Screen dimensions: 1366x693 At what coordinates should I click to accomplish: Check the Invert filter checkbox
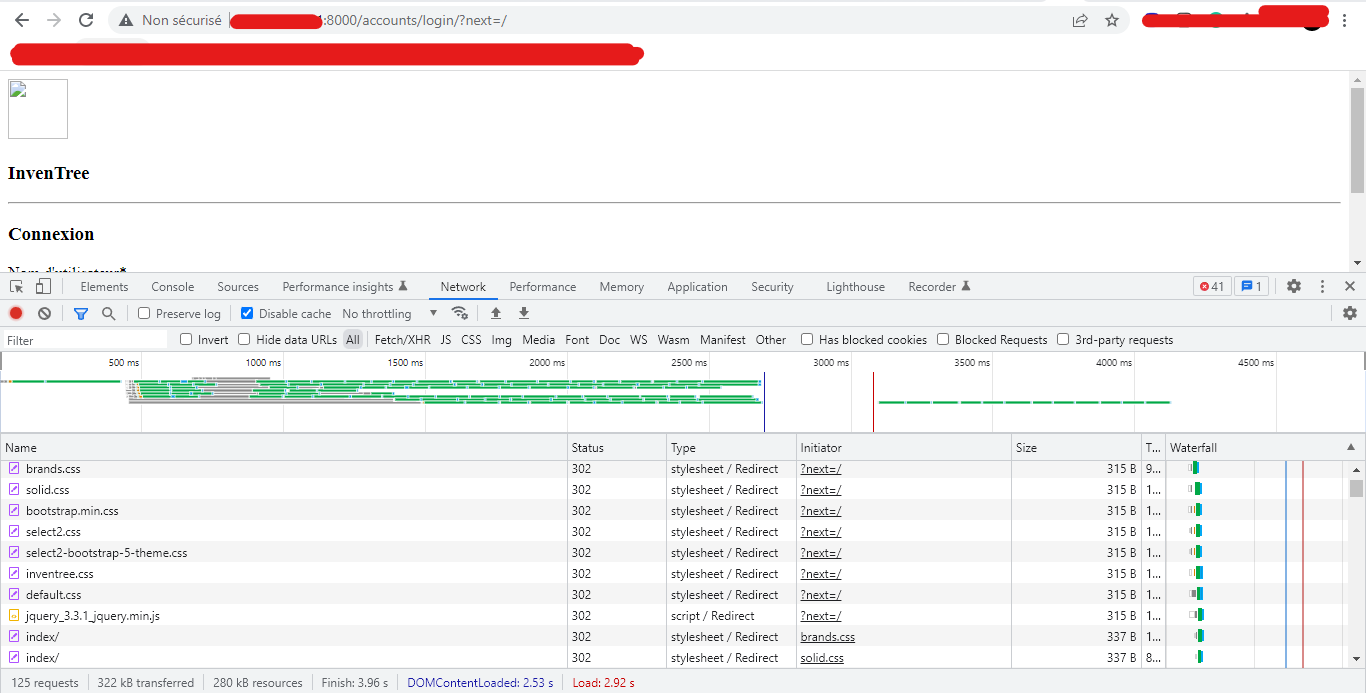pyautogui.click(x=185, y=339)
